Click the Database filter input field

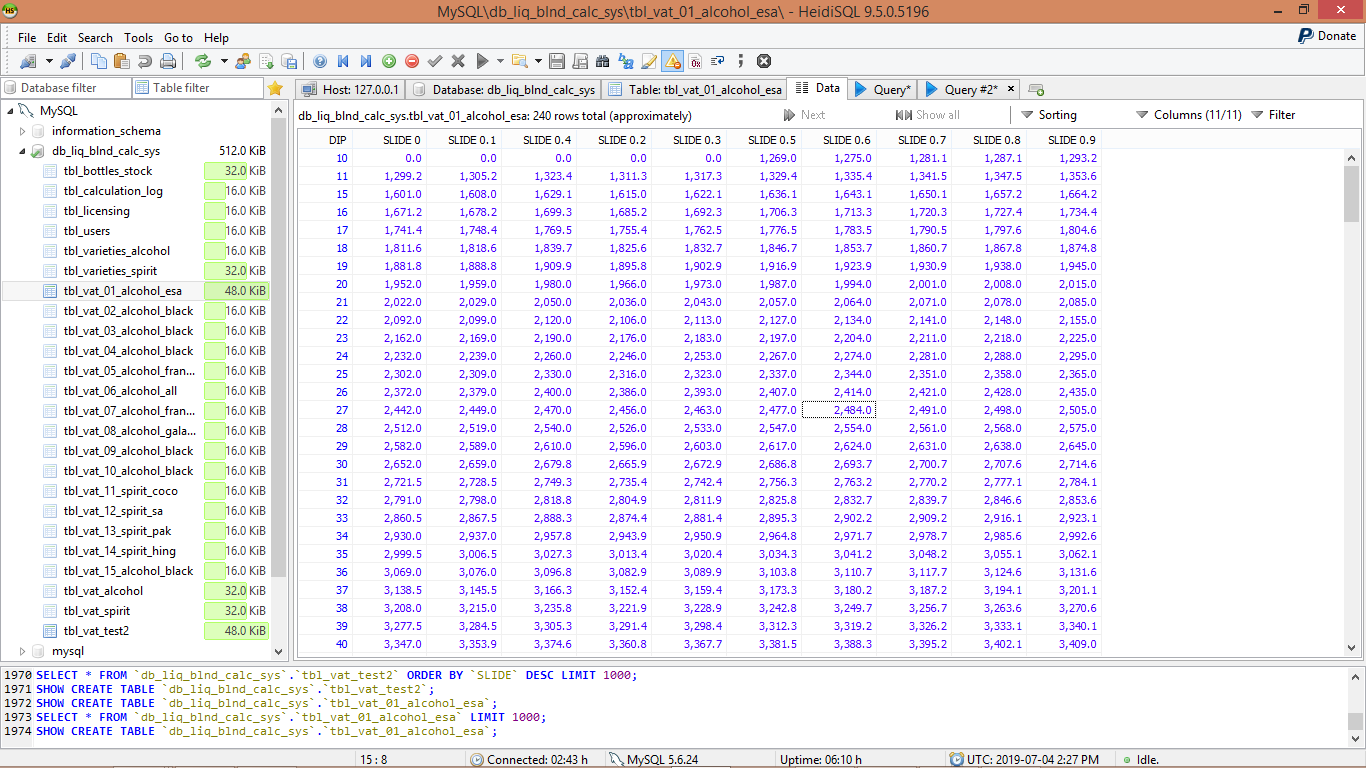66,88
